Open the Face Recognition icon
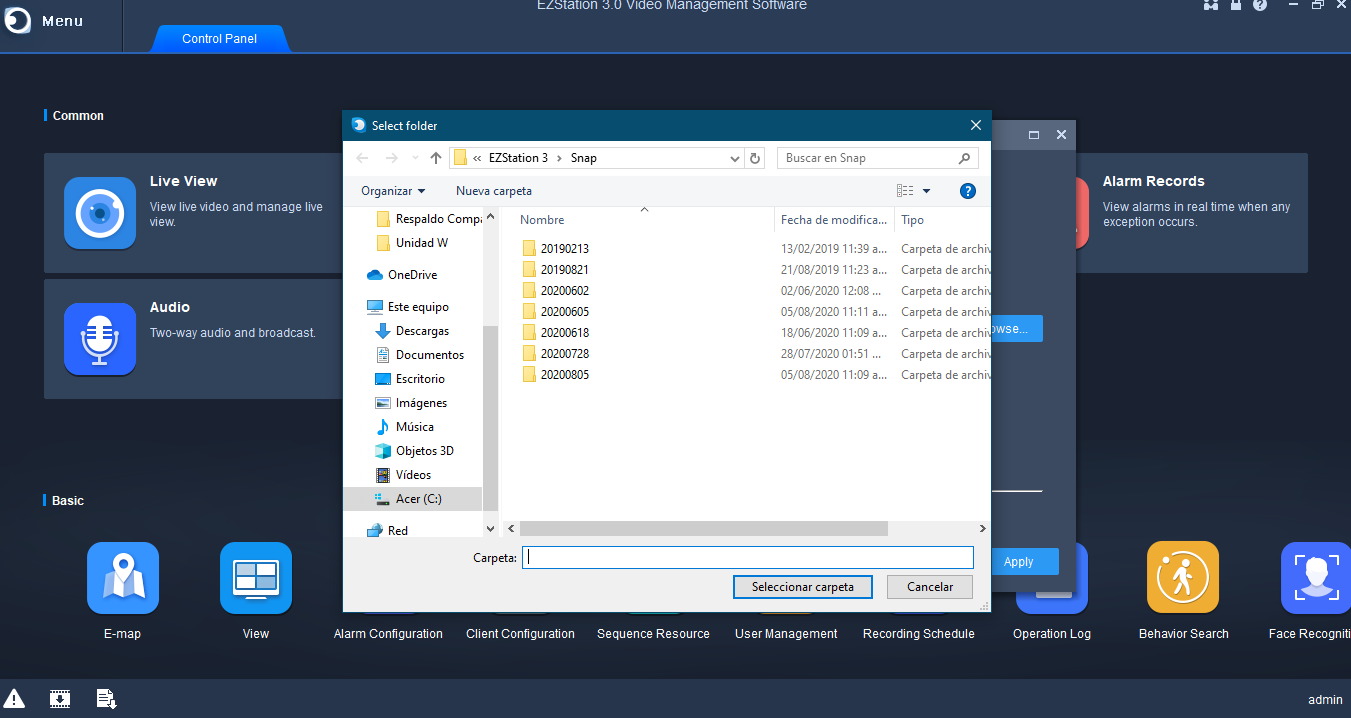 click(x=1316, y=578)
